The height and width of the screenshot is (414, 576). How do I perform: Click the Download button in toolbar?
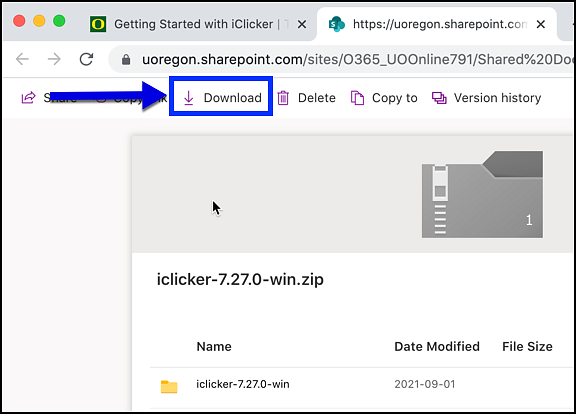click(222, 98)
